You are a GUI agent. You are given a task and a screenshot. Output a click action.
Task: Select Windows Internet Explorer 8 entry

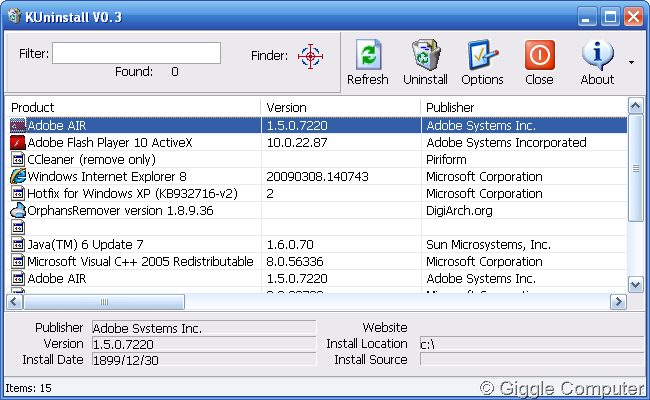107,177
